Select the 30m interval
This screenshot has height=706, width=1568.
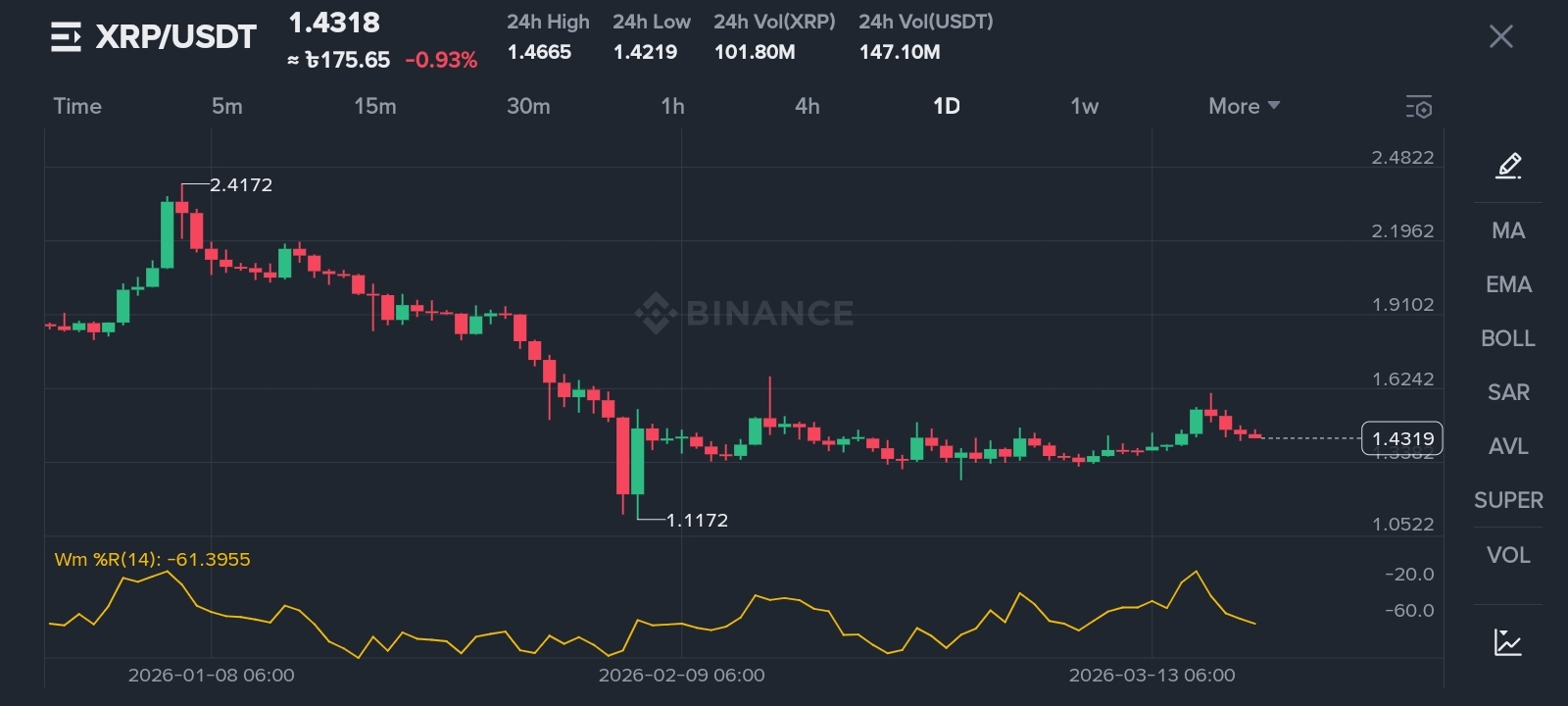pyautogui.click(x=528, y=106)
